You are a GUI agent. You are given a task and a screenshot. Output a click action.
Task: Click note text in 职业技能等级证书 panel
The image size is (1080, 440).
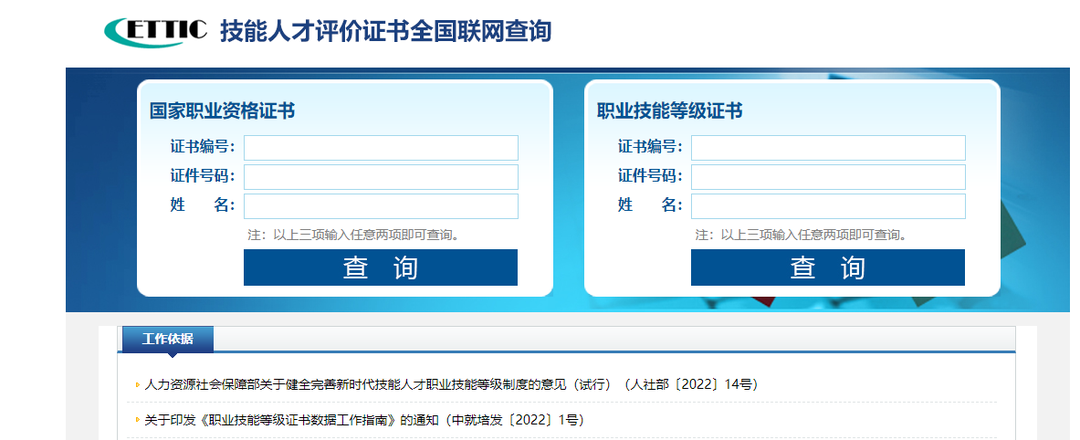click(802, 235)
